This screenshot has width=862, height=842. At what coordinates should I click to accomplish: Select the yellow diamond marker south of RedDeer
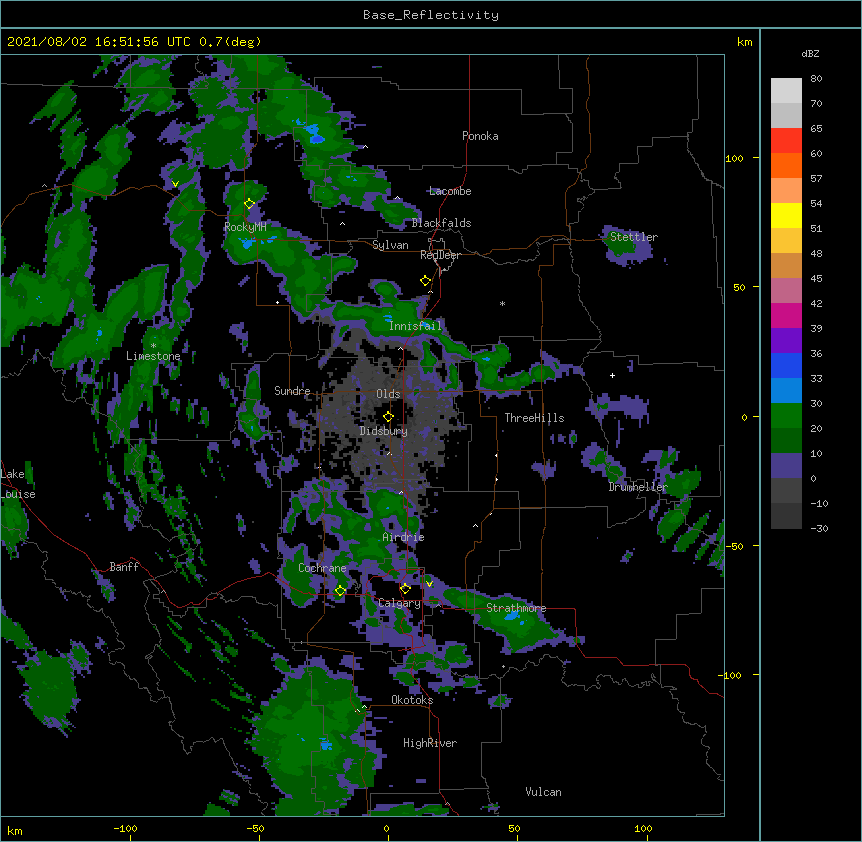tap(425, 281)
